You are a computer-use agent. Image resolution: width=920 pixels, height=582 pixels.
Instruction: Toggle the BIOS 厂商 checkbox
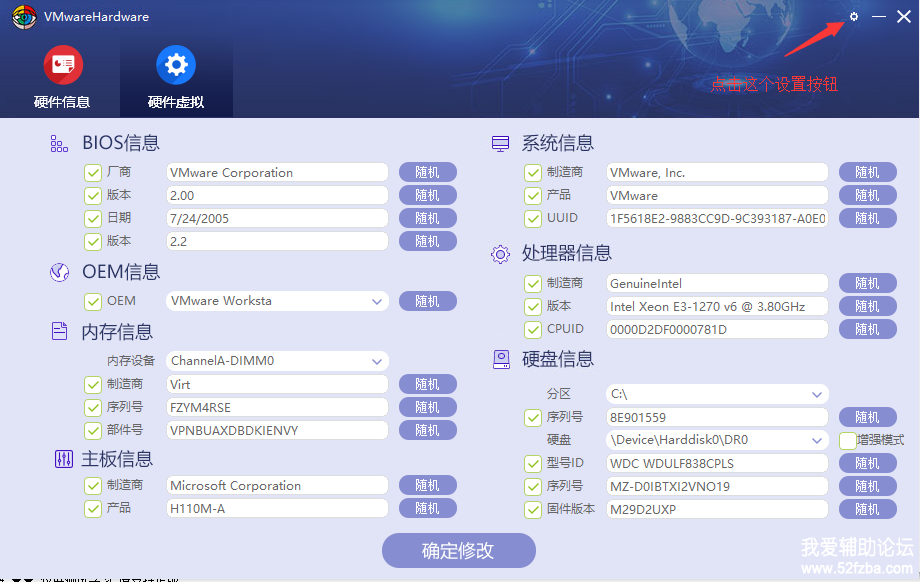coord(93,172)
